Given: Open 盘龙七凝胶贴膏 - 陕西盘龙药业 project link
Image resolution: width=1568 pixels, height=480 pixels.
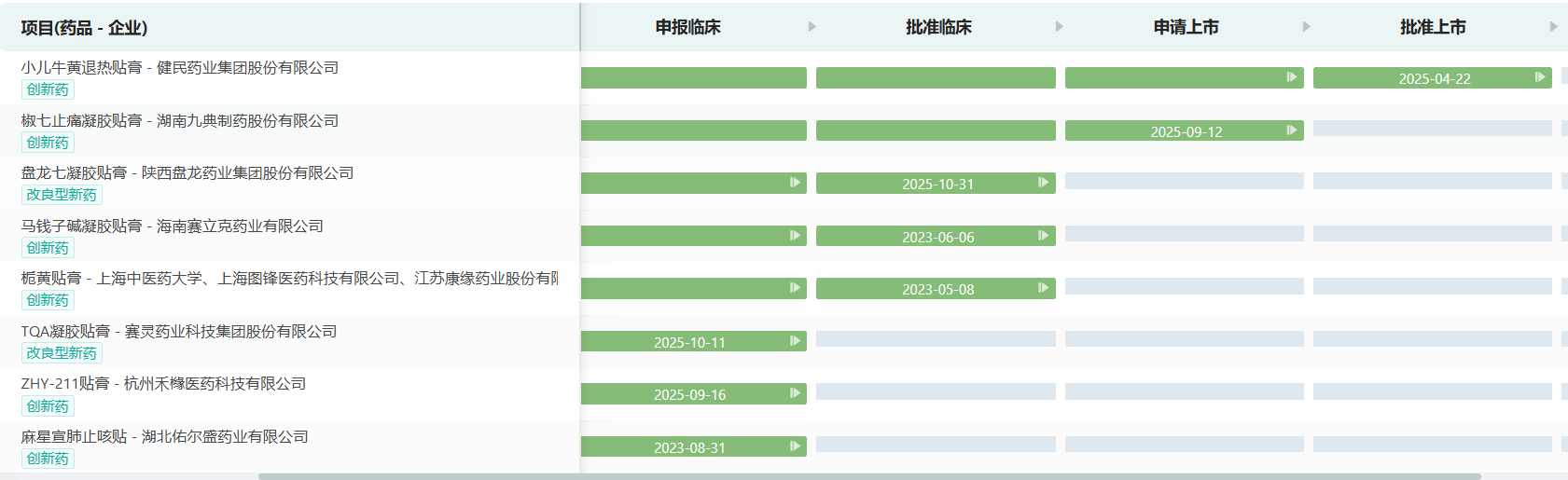Looking at the screenshot, I should (x=187, y=172).
